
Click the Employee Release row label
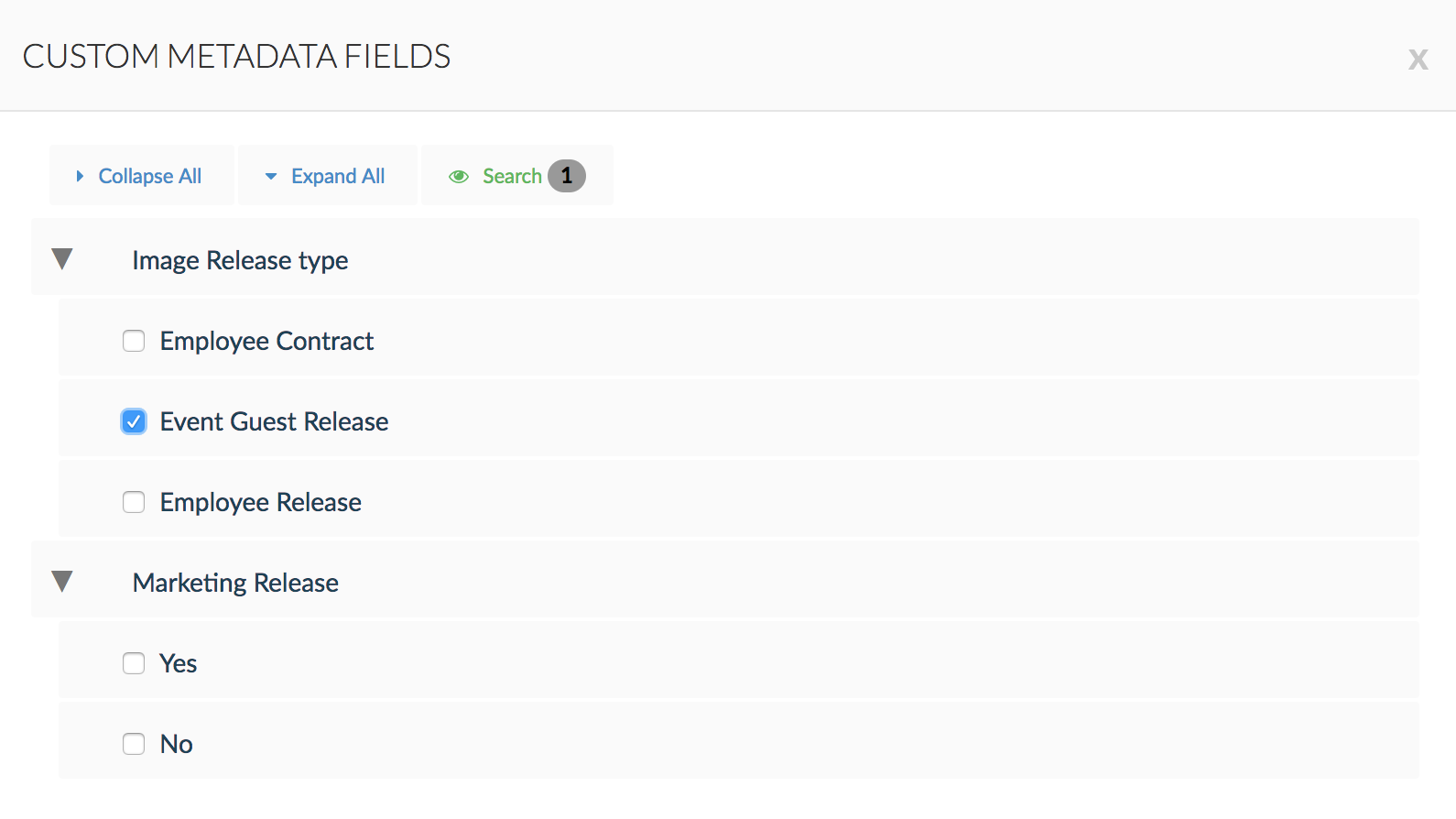point(260,502)
